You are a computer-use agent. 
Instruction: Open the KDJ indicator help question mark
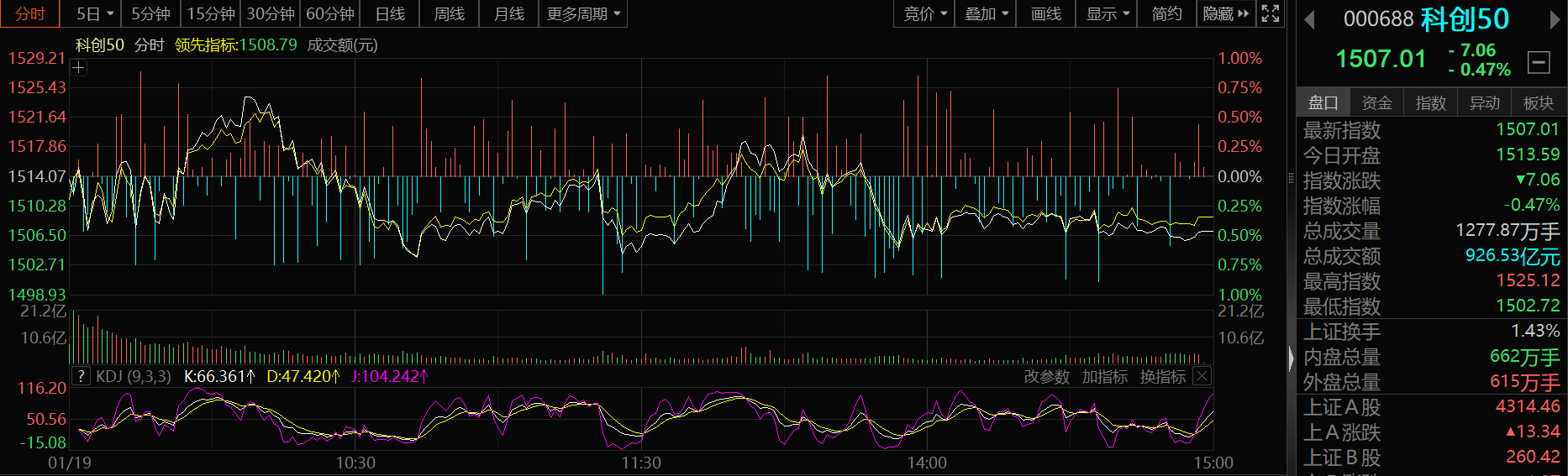[x=81, y=376]
